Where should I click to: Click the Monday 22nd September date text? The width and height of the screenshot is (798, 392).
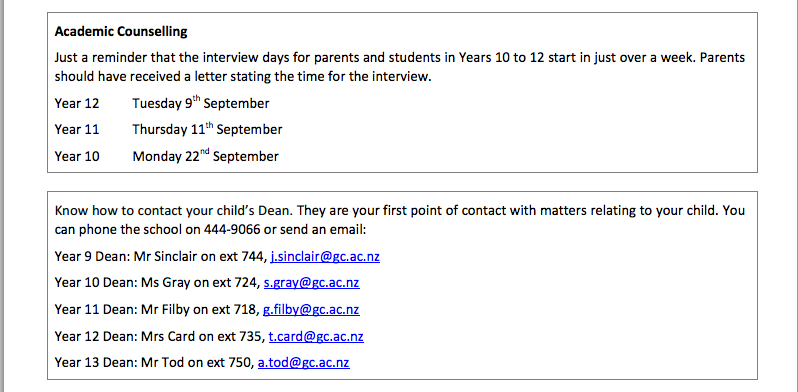point(206,156)
